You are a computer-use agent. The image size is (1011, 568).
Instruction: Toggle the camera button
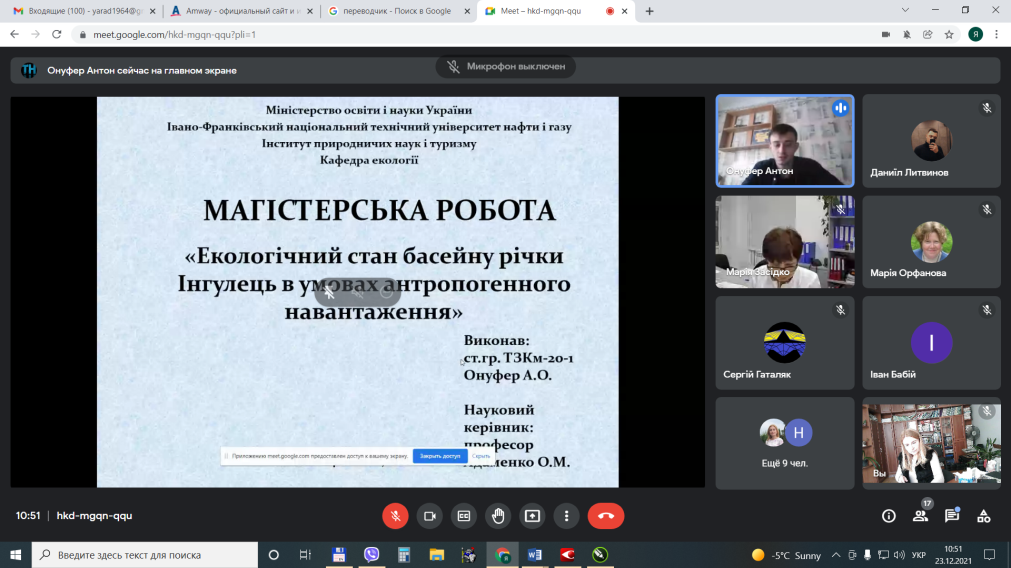click(429, 516)
